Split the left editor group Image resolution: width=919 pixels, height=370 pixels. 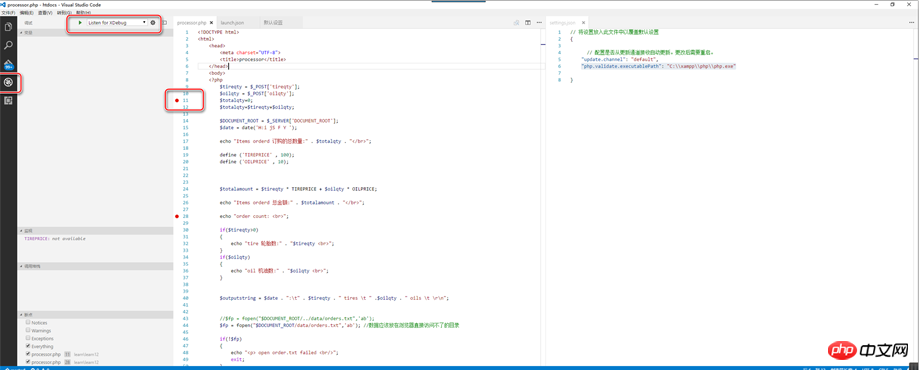coord(527,22)
